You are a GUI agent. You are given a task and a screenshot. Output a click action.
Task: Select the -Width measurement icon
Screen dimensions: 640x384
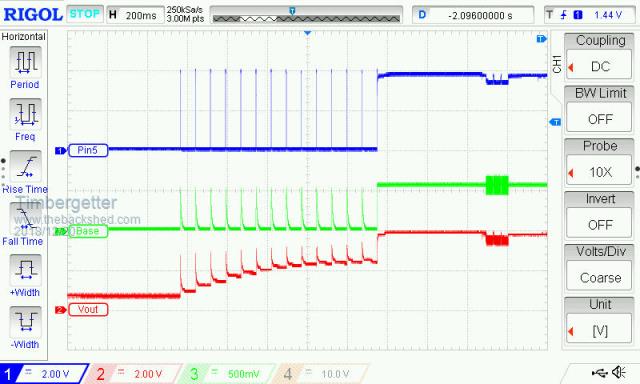(25, 321)
